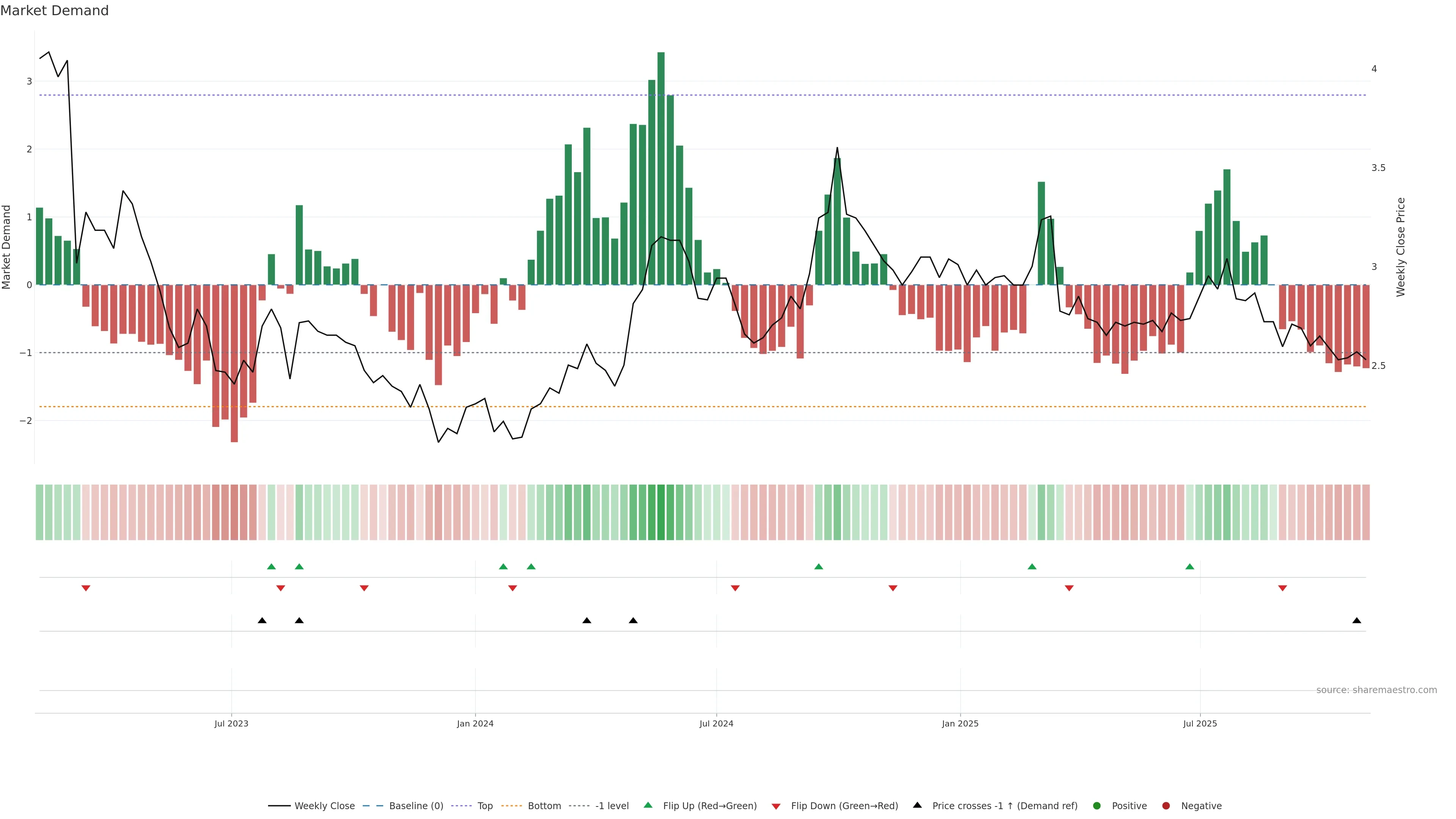Click Flip Up green triangle legend icon
Image resolution: width=1456 pixels, height=819 pixels.
648,805
